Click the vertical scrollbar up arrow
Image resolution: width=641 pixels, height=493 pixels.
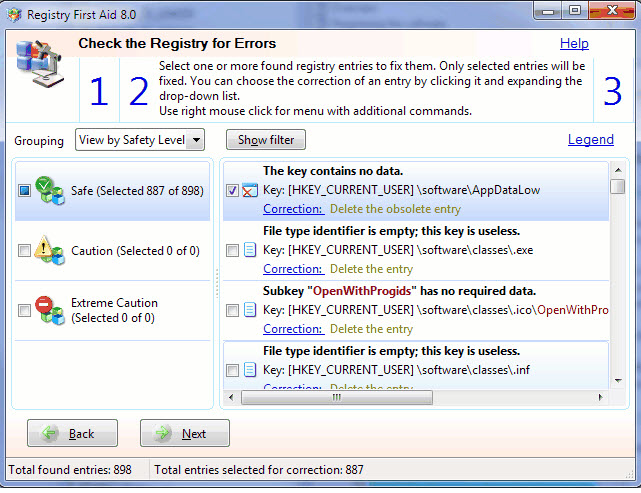click(x=618, y=170)
